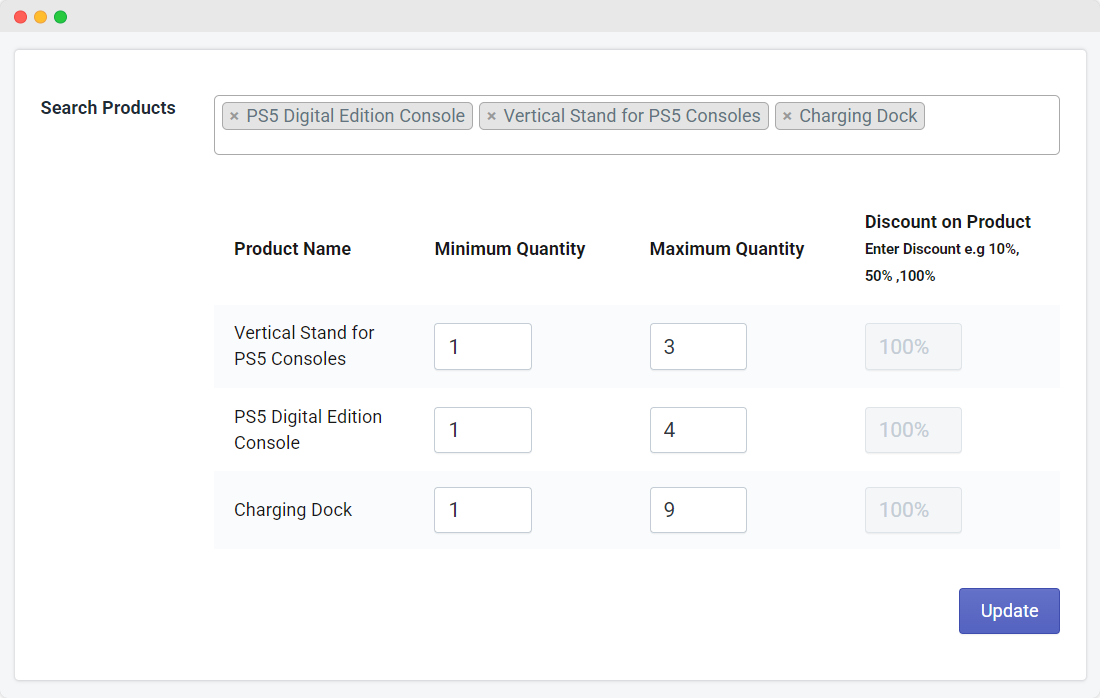Remove PS5 Digital Edition Console tag
The image size is (1100, 698).
click(234, 116)
